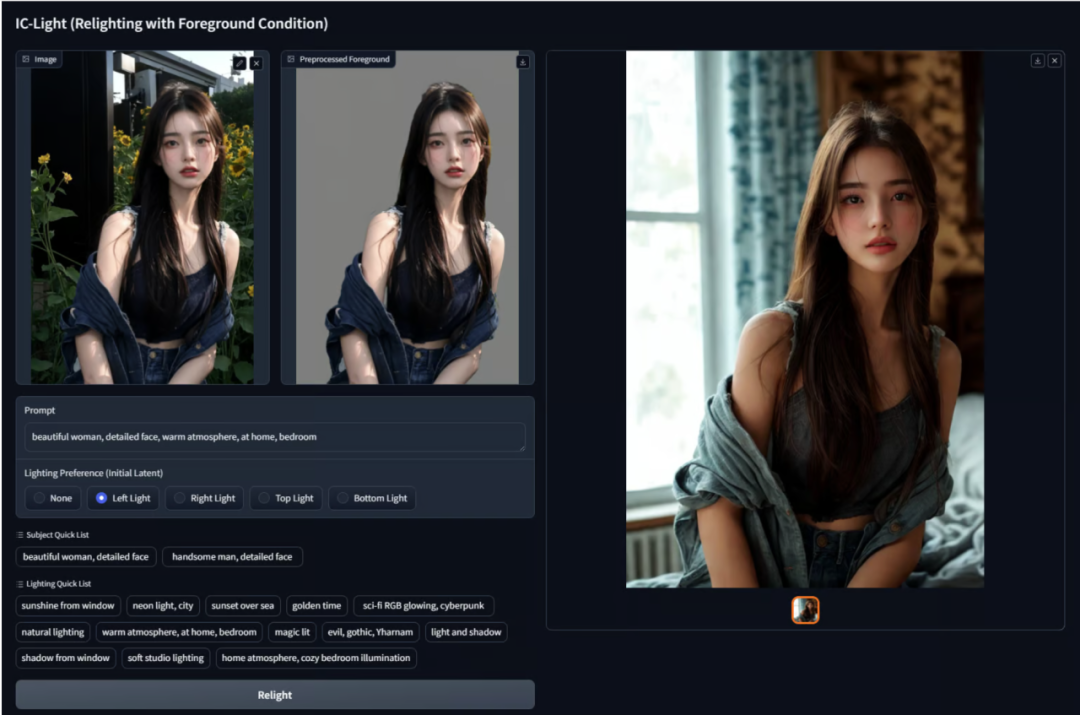Screen dimensions: 1080x715
Task: Click the IC-Light page title text
Action: point(172,23)
